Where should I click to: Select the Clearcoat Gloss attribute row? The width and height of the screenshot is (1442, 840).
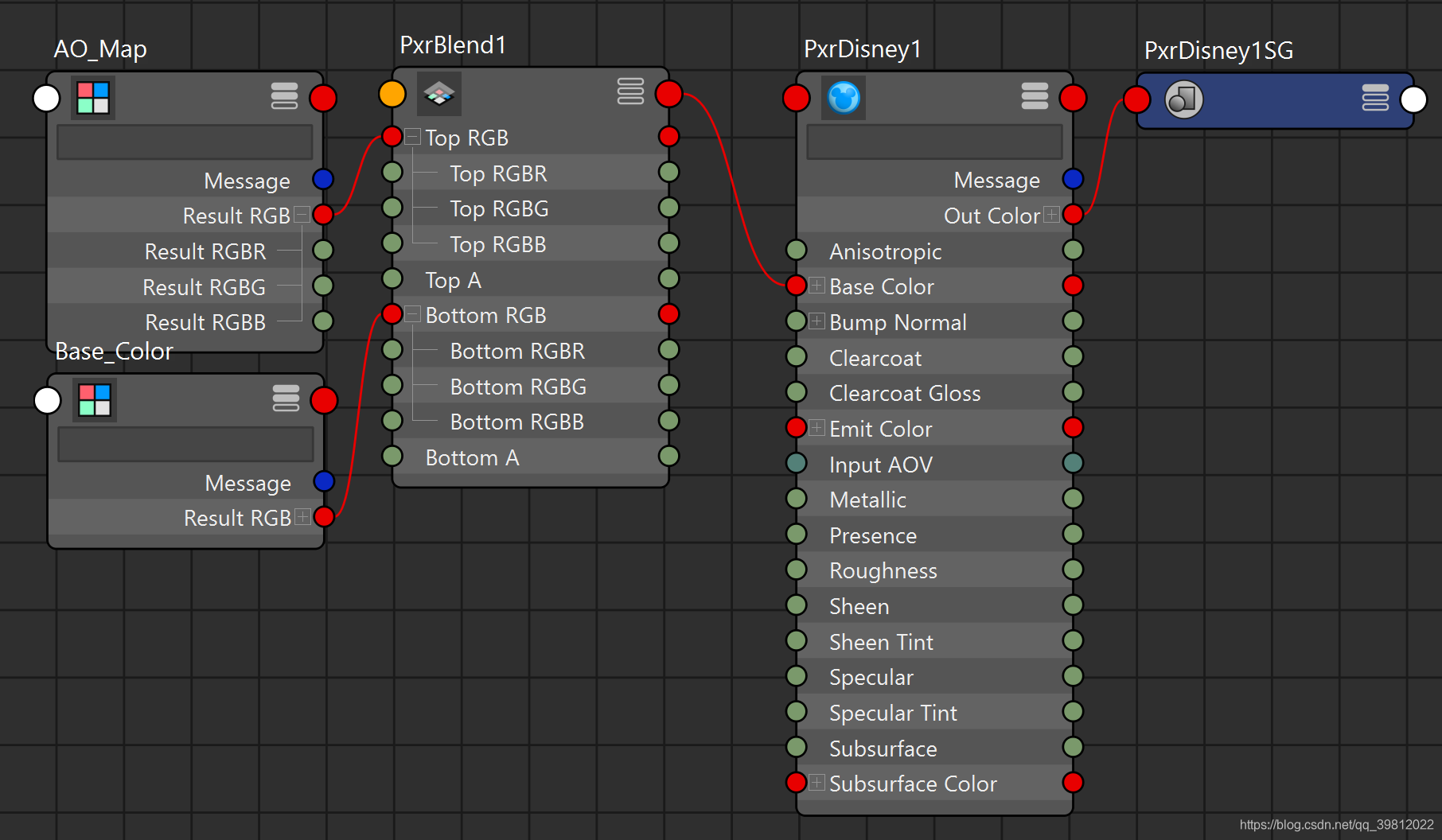pyautogui.click(x=935, y=393)
